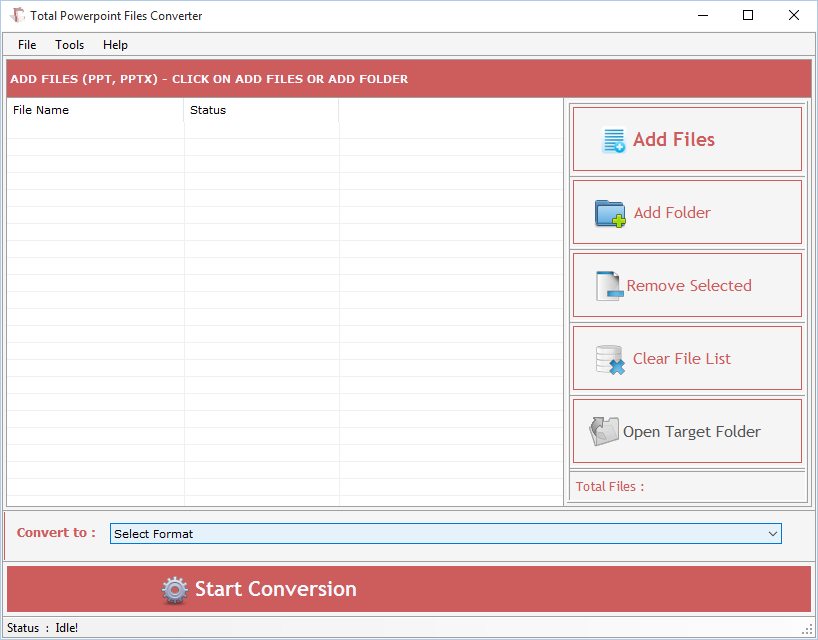This screenshot has width=818, height=640.
Task: Click Clear File List button text
Action: 681,359
